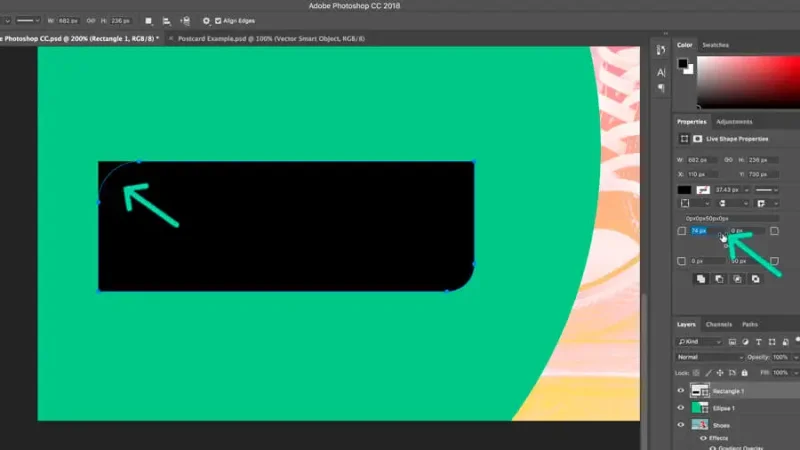Open the layer Opacity dropdown arrow
The image size is (800, 450).
pos(796,357)
